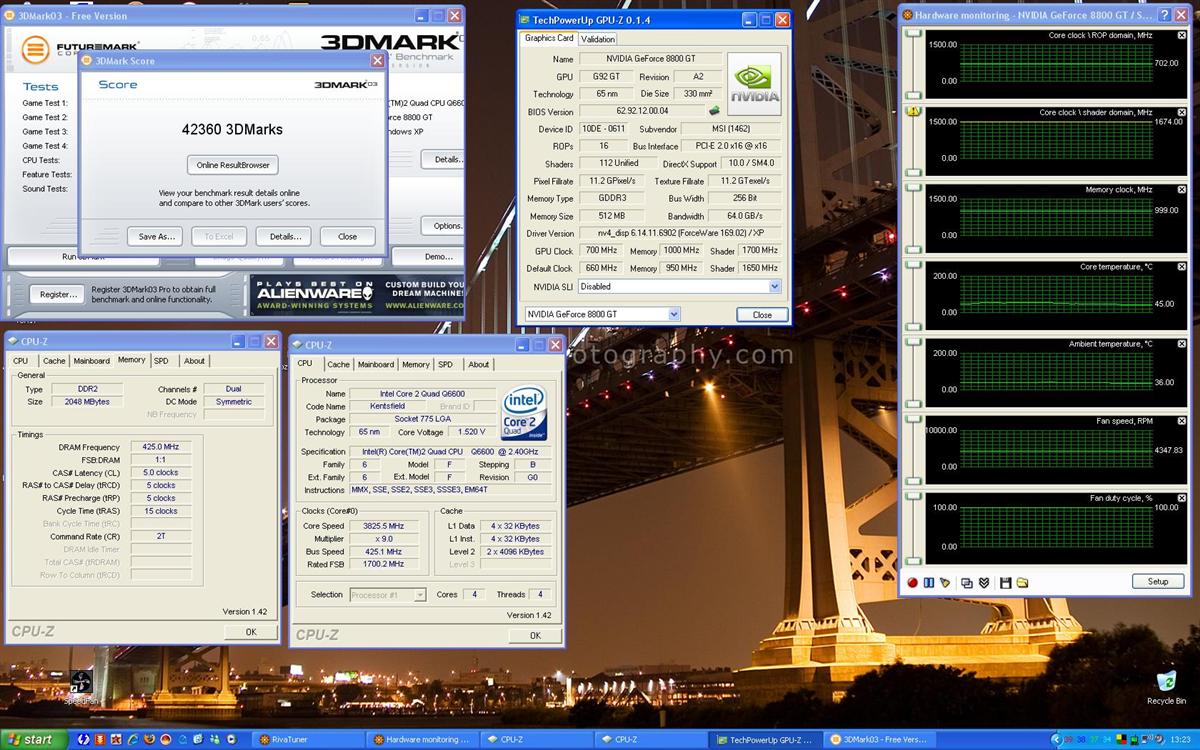This screenshot has width=1200, height=750.
Task: Close the 3DMark Score dialog with Close button
Action: tap(347, 237)
